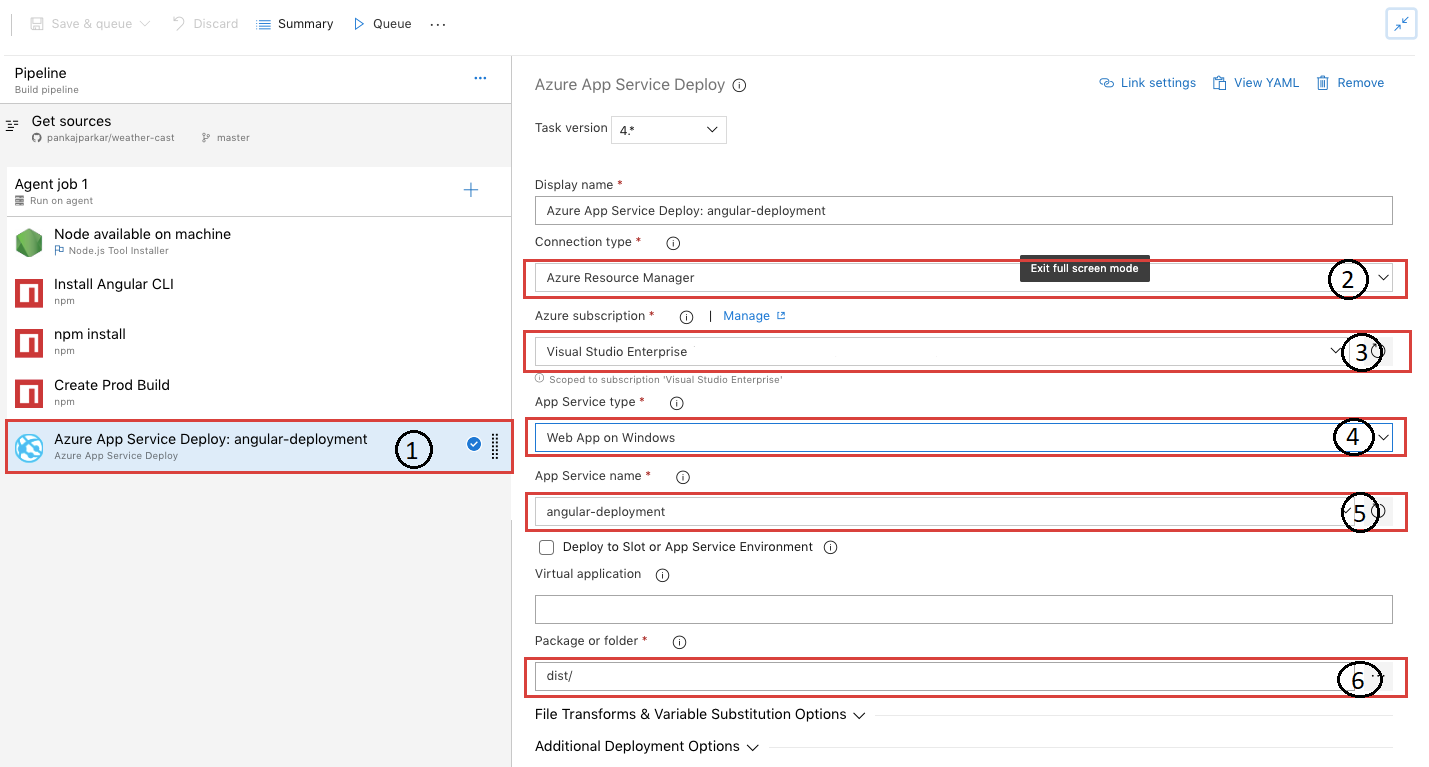Image resolution: width=1429 pixels, height=767 pixels.
Task: Click inside the Virtual application input field
Action: (x=963, y=609)
